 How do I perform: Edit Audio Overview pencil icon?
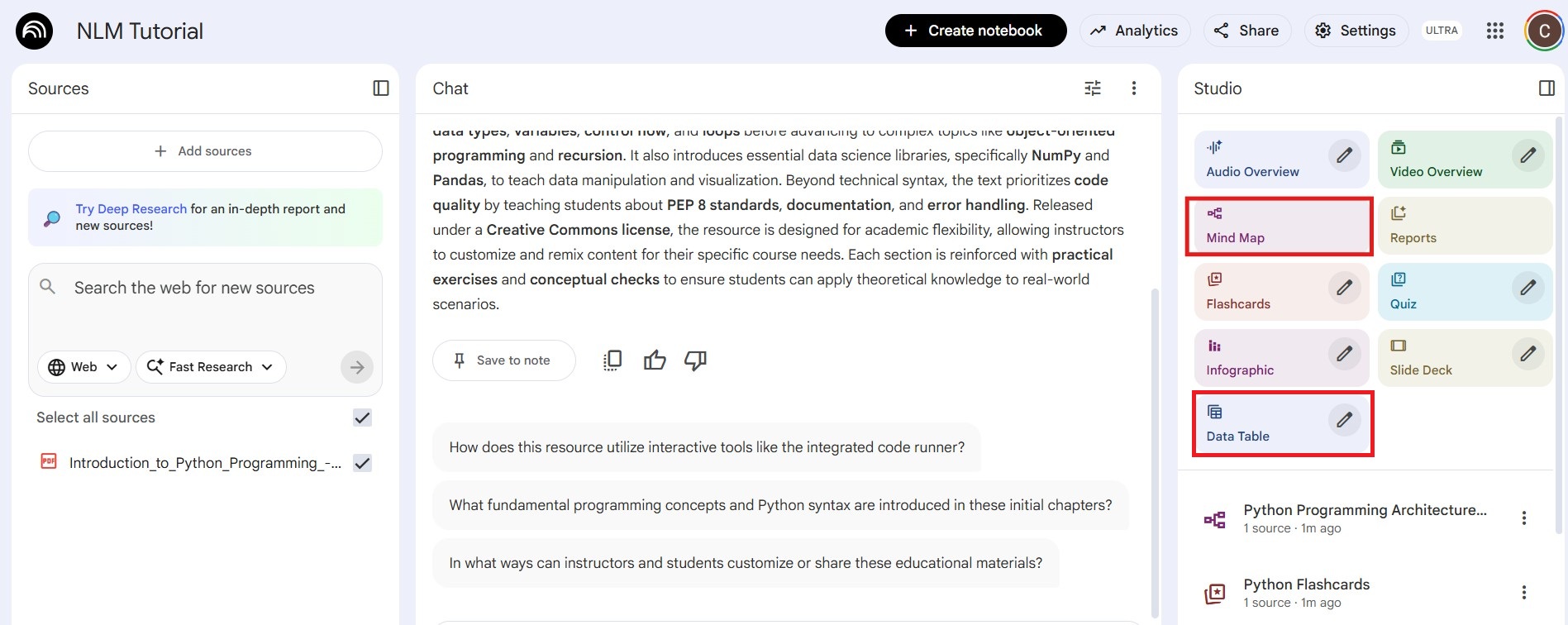(x=1345, y=155)
